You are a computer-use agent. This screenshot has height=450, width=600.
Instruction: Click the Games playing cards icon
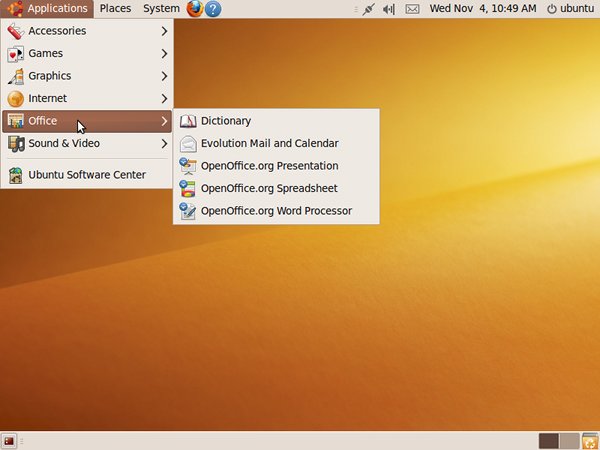[15, 54]
